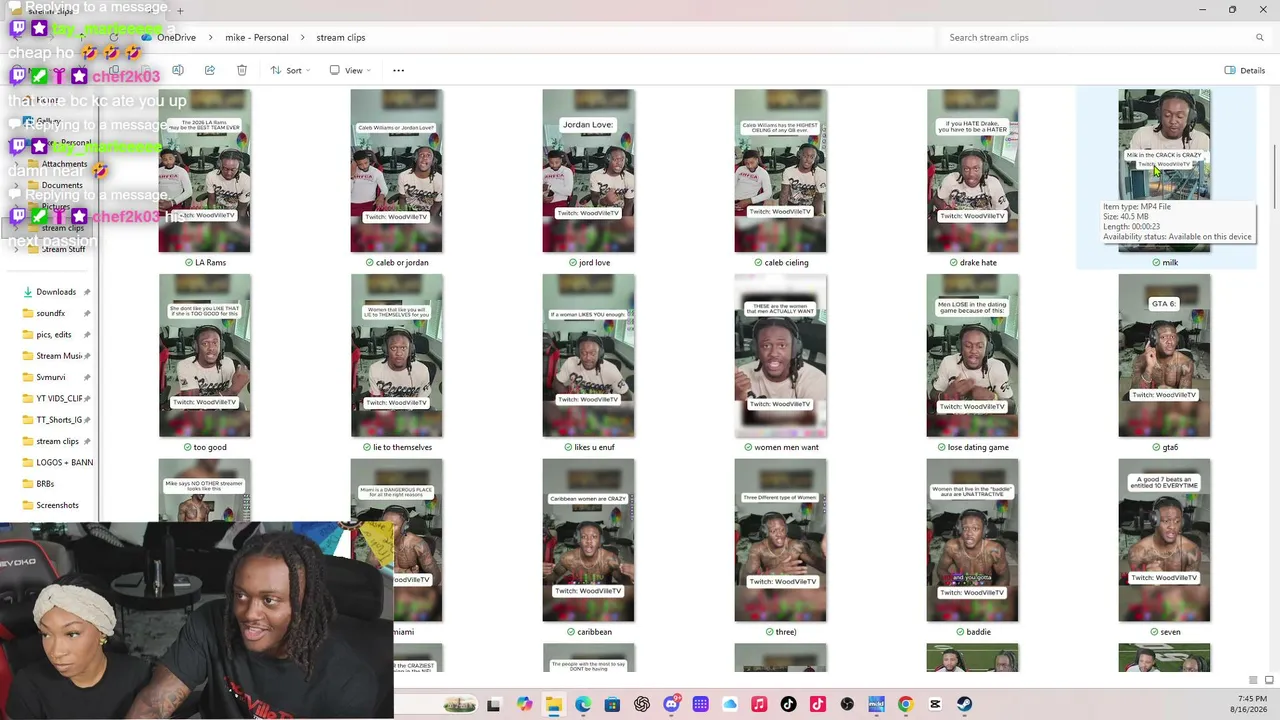Open File Explorer from the taskbar

(553, 704)
